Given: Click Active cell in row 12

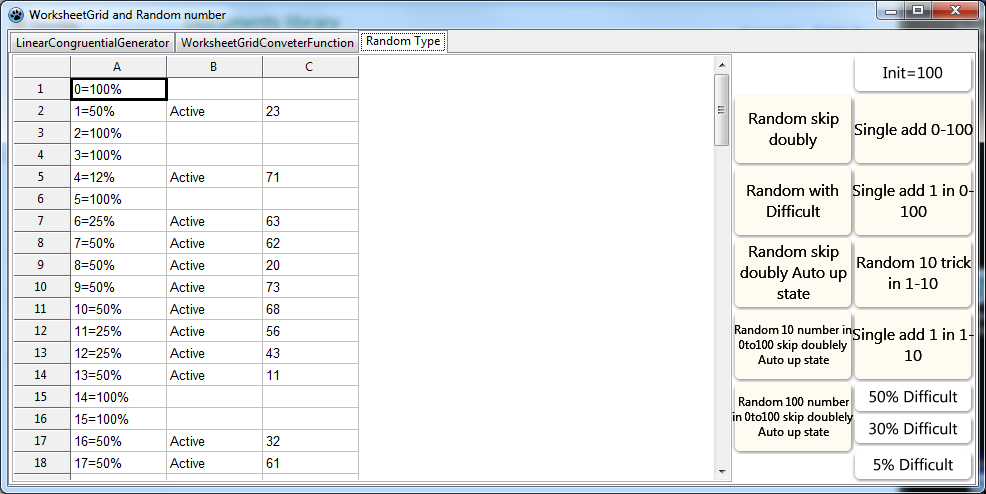Looking at the screenshot, I should click(214, 331).
